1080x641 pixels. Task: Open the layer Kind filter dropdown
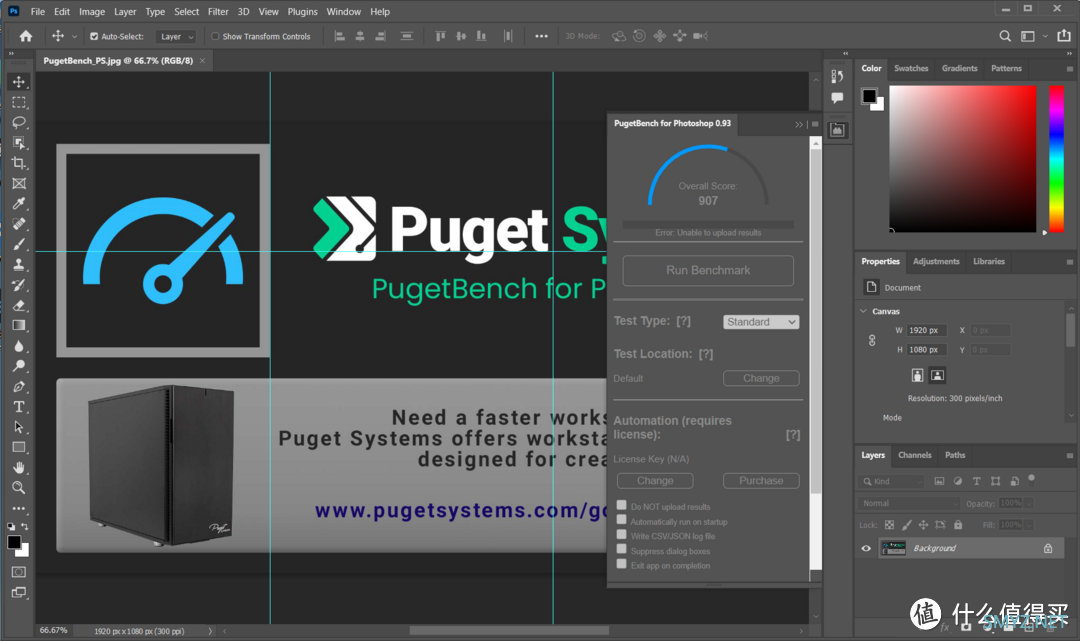(x=892, y=481)
